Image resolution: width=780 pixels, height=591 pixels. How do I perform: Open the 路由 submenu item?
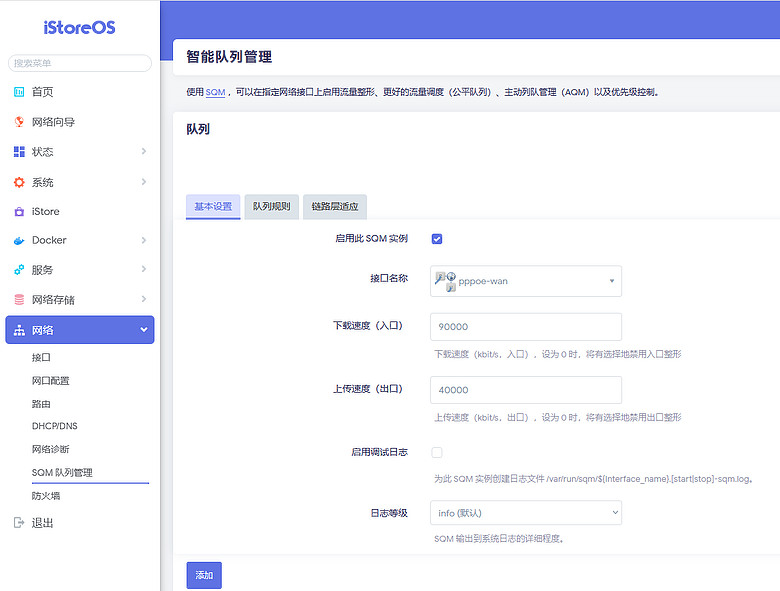pyautogui.click(x=41, y=404)
